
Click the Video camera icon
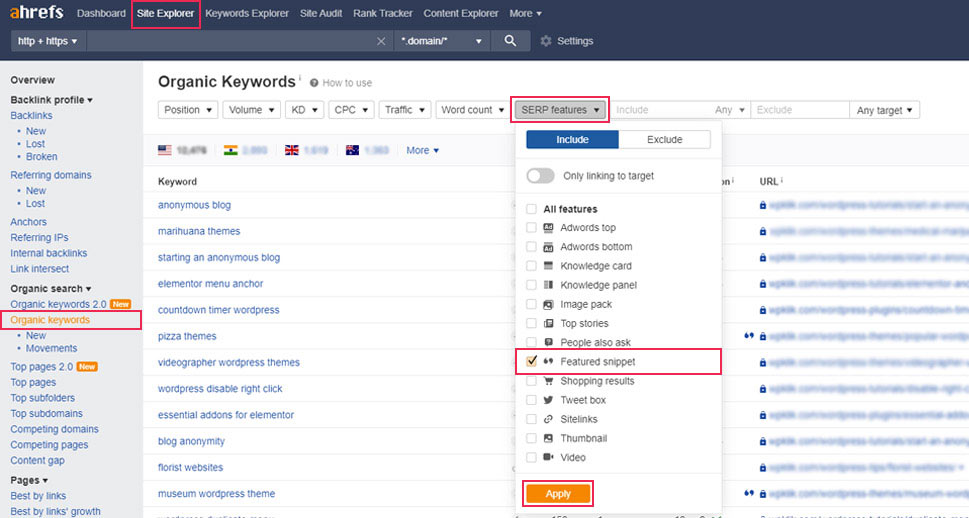pos(548,457)
